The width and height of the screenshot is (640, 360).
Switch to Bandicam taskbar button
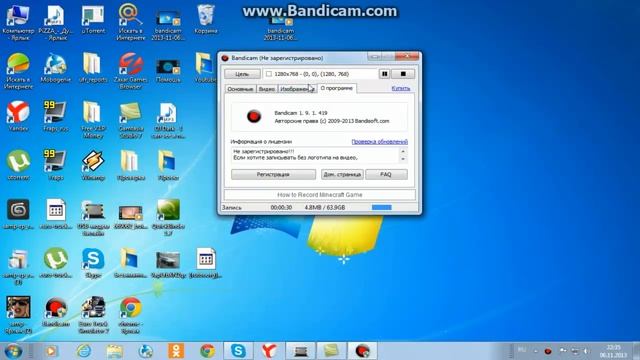362,351
